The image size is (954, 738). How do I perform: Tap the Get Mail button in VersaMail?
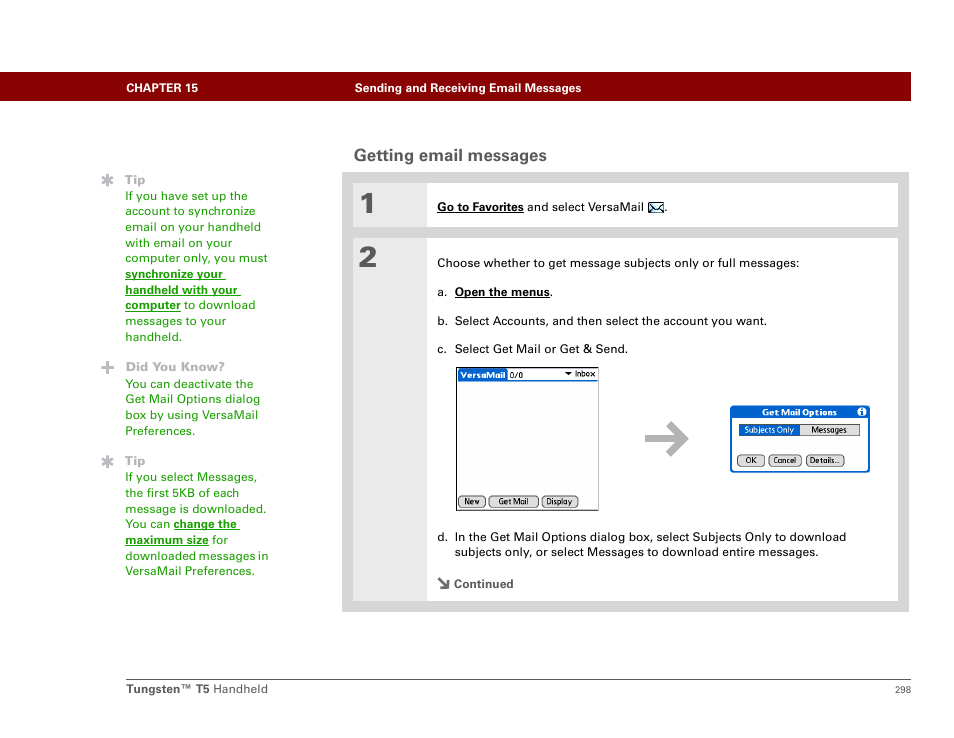[x=513, y=501]
